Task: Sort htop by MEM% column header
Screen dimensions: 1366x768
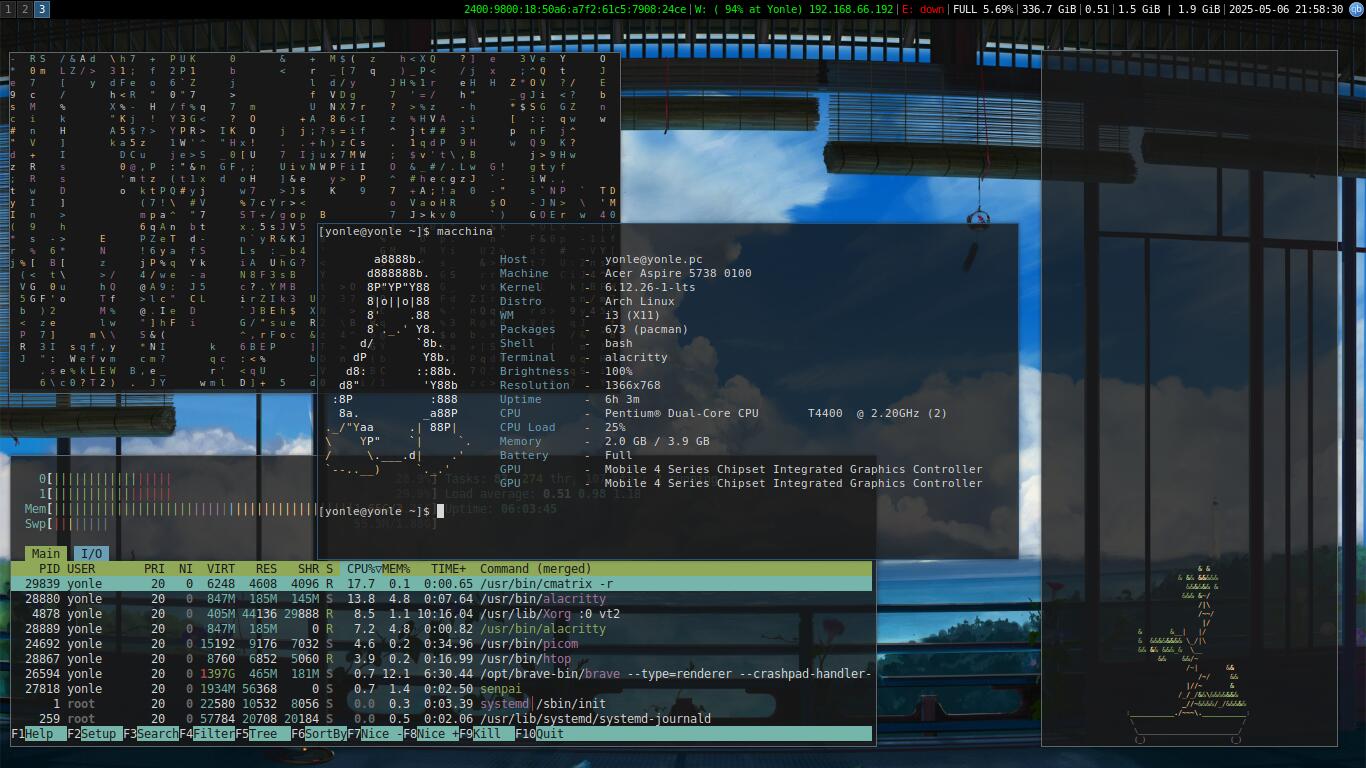Action: click(396, 569)
